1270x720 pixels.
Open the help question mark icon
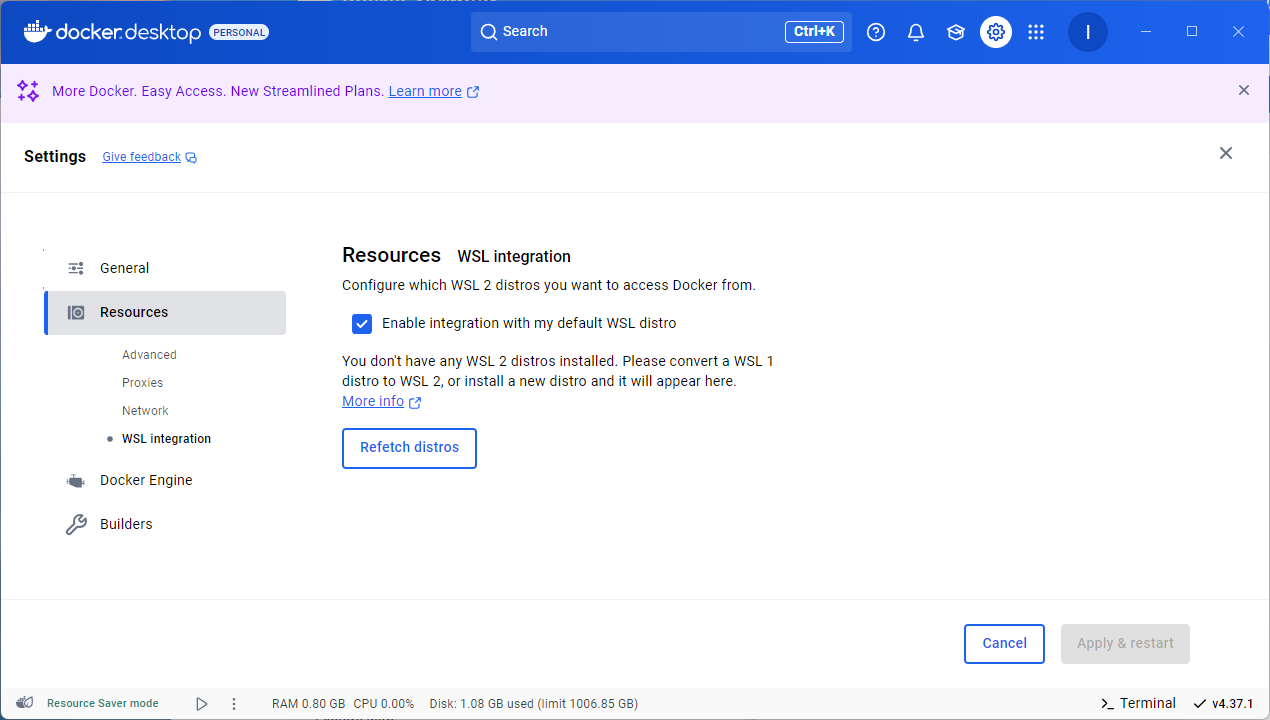[x=876, y=32]
